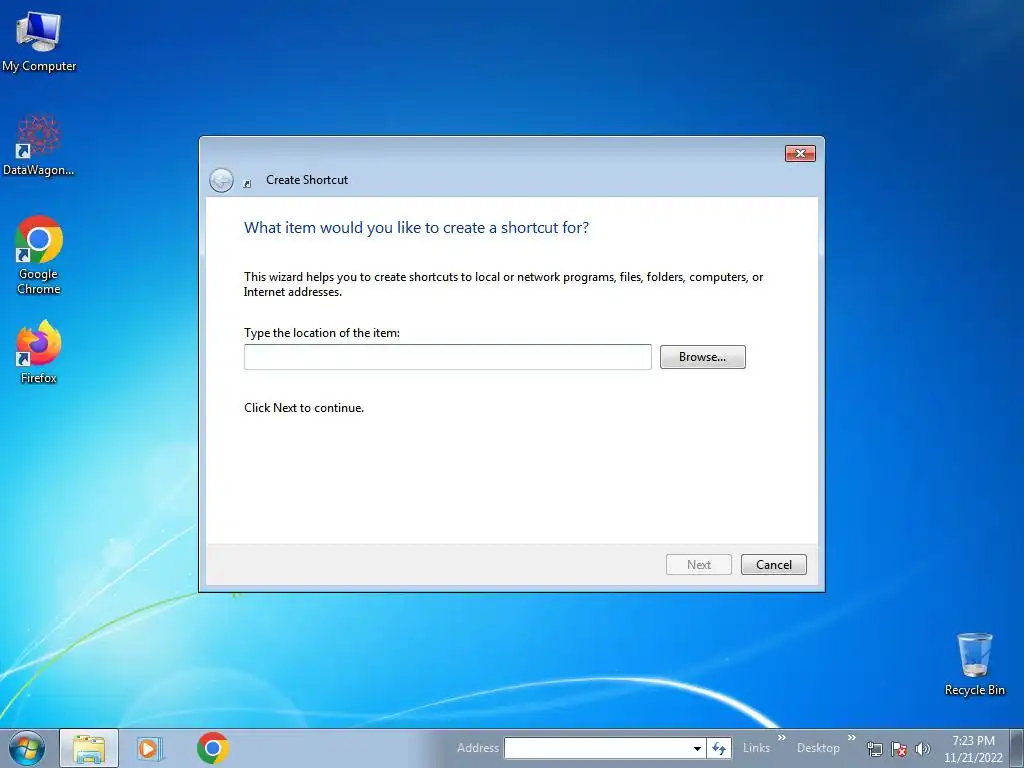The height and width of the screenshot is (768, 1024).
Task: Open Chrome from the taskbar
Action: click(x=212, y=748)
